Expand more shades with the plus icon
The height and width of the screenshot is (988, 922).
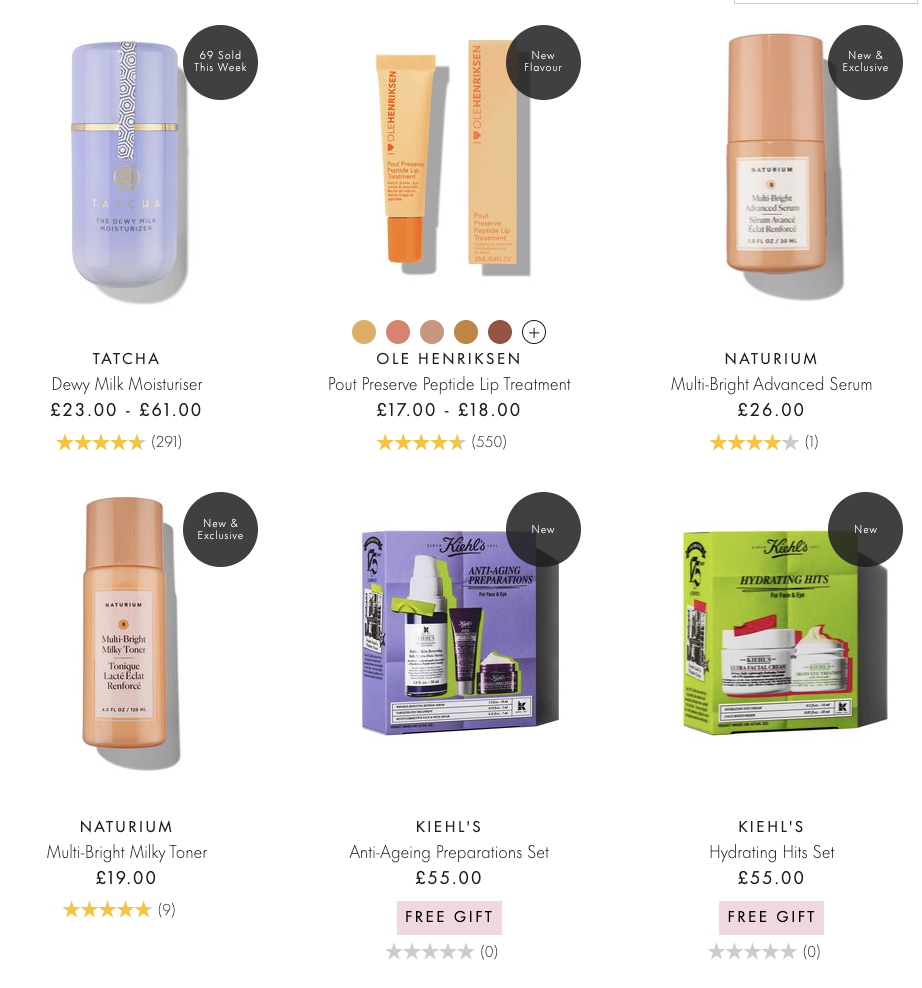[534, 332]
